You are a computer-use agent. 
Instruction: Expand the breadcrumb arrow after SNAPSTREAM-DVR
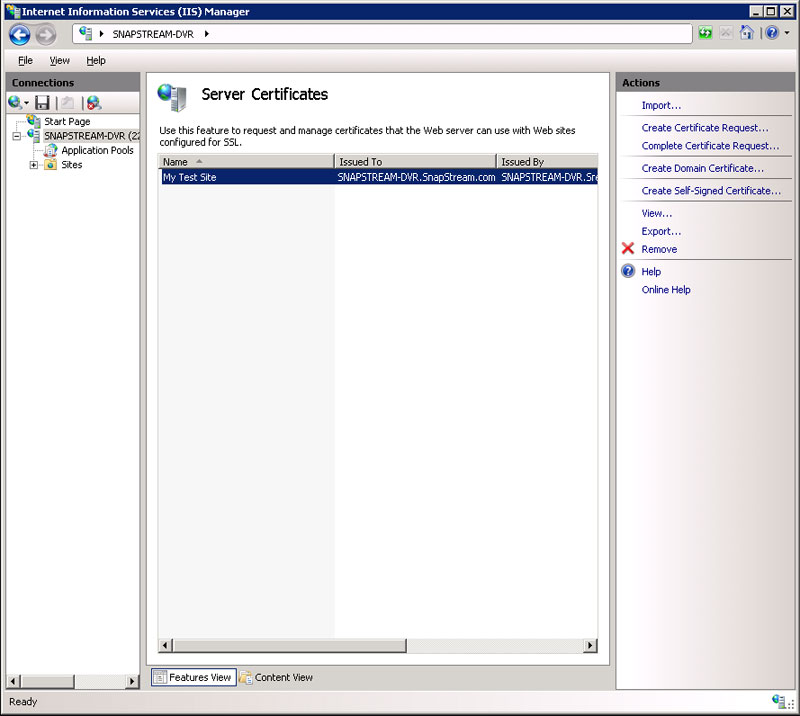coord(207,34)
